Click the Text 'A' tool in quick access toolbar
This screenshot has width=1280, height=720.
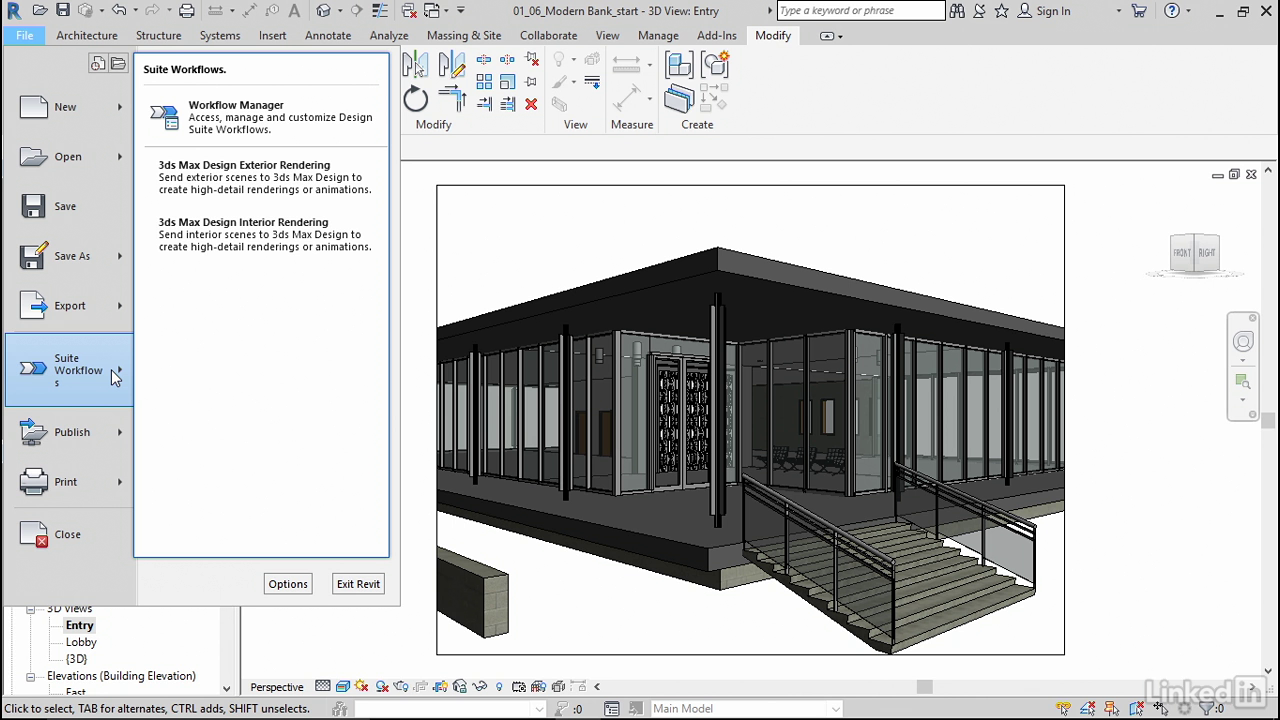tap(294, 11)
